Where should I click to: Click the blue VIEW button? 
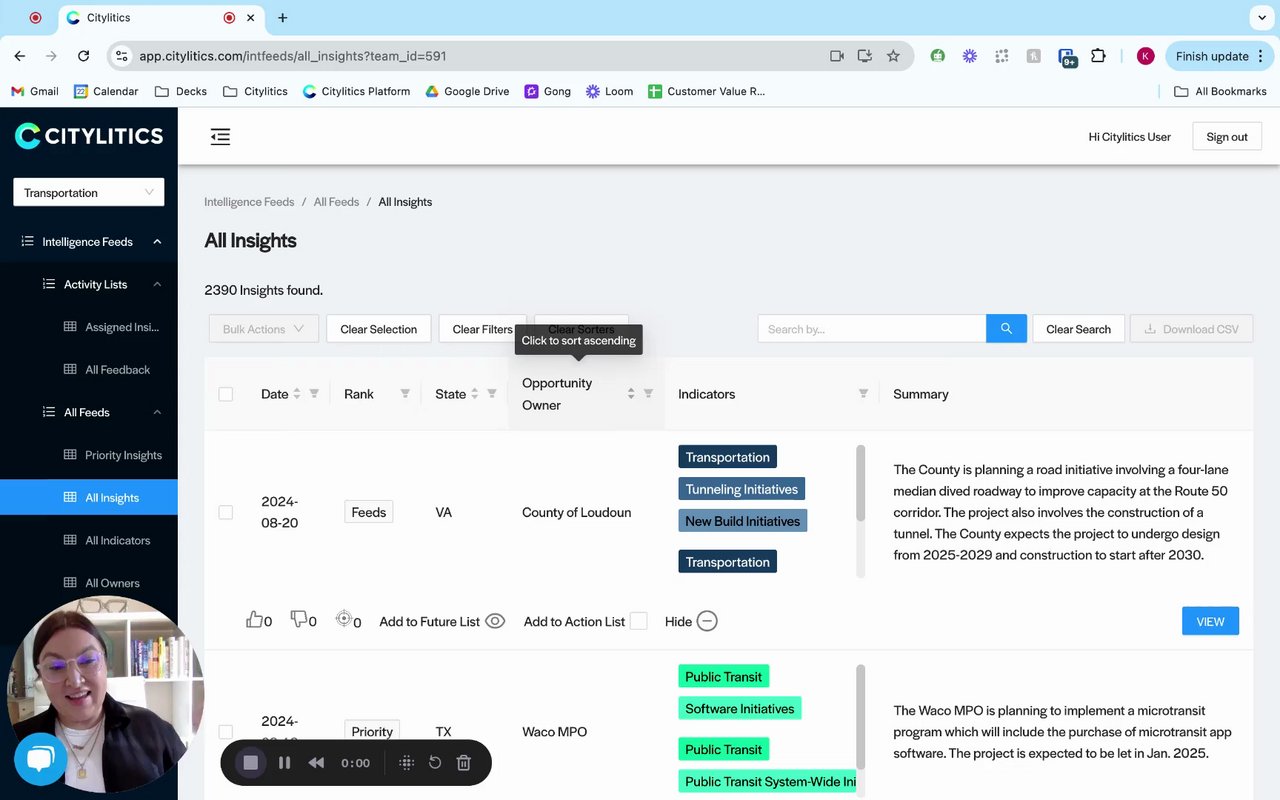(1210, 621)
